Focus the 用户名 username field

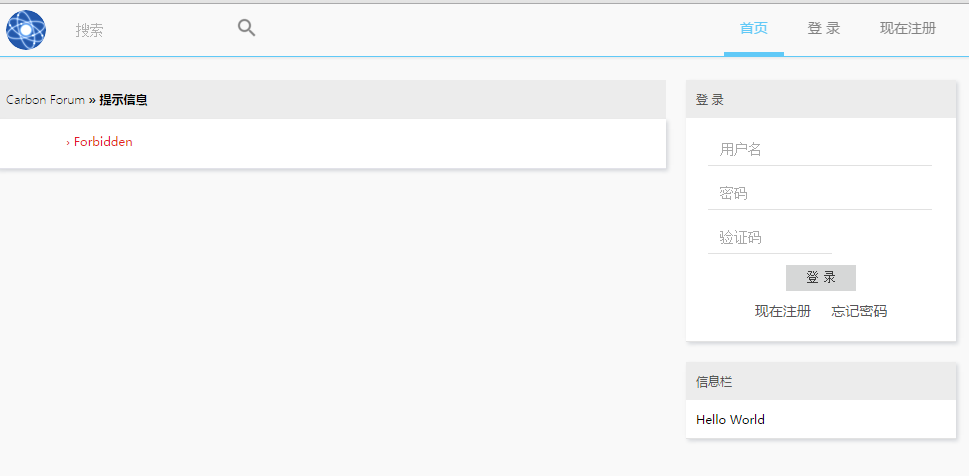[x=819, y=150]
